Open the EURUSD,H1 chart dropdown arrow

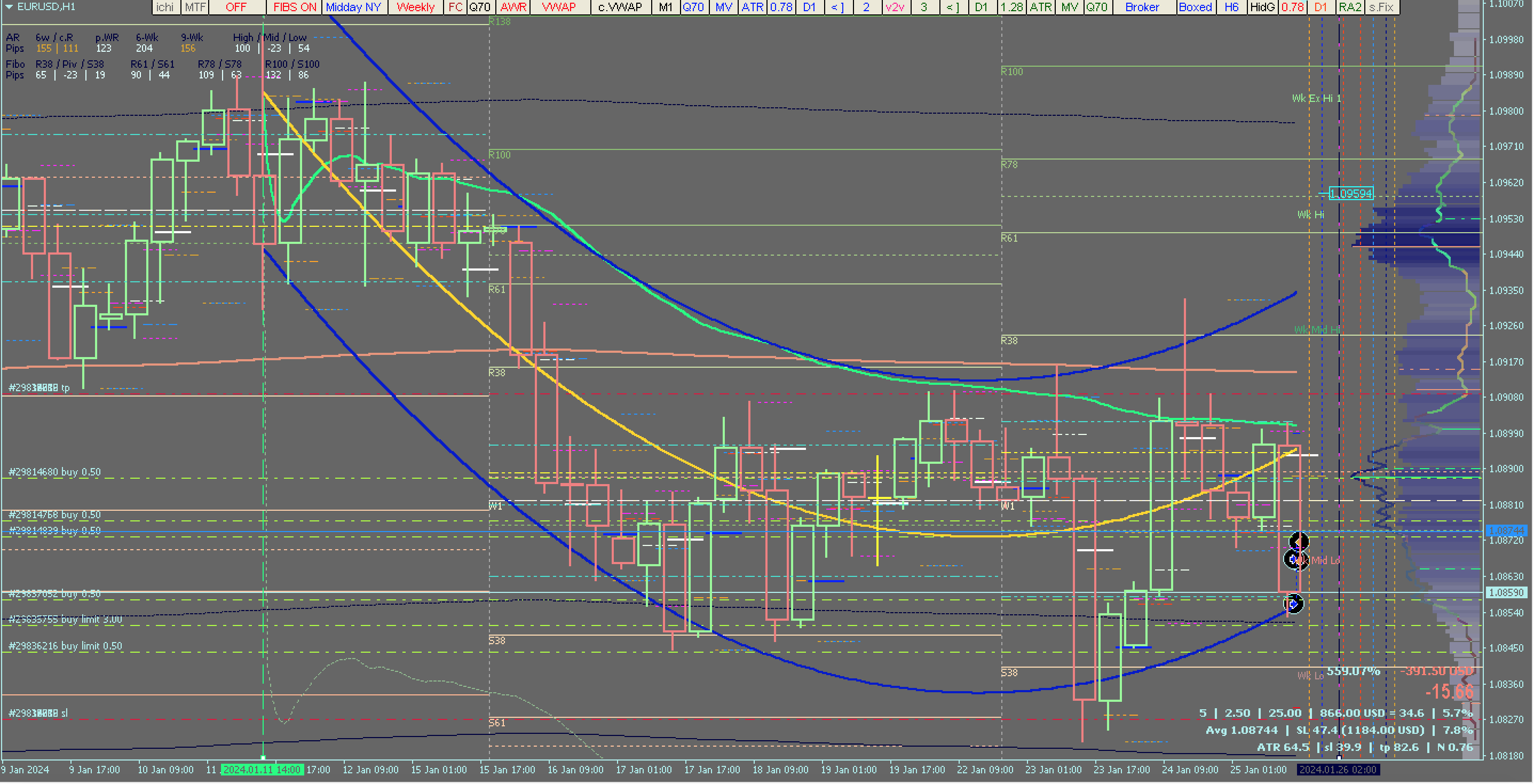click(9, 6)
